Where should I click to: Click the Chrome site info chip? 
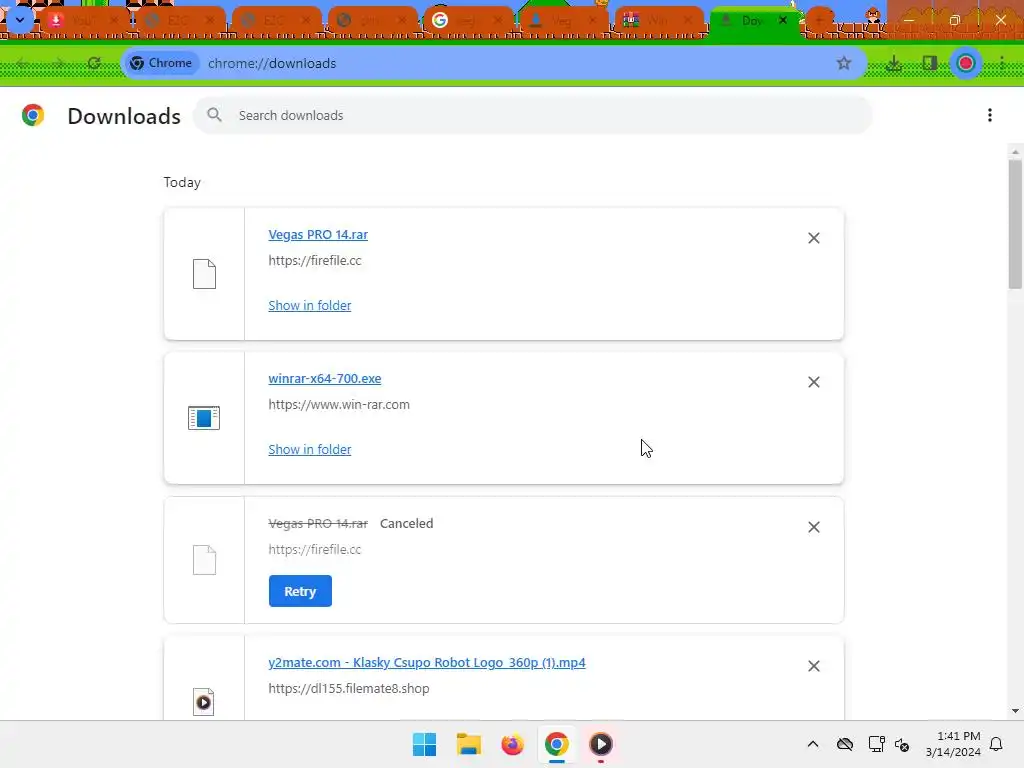(161, 63)
